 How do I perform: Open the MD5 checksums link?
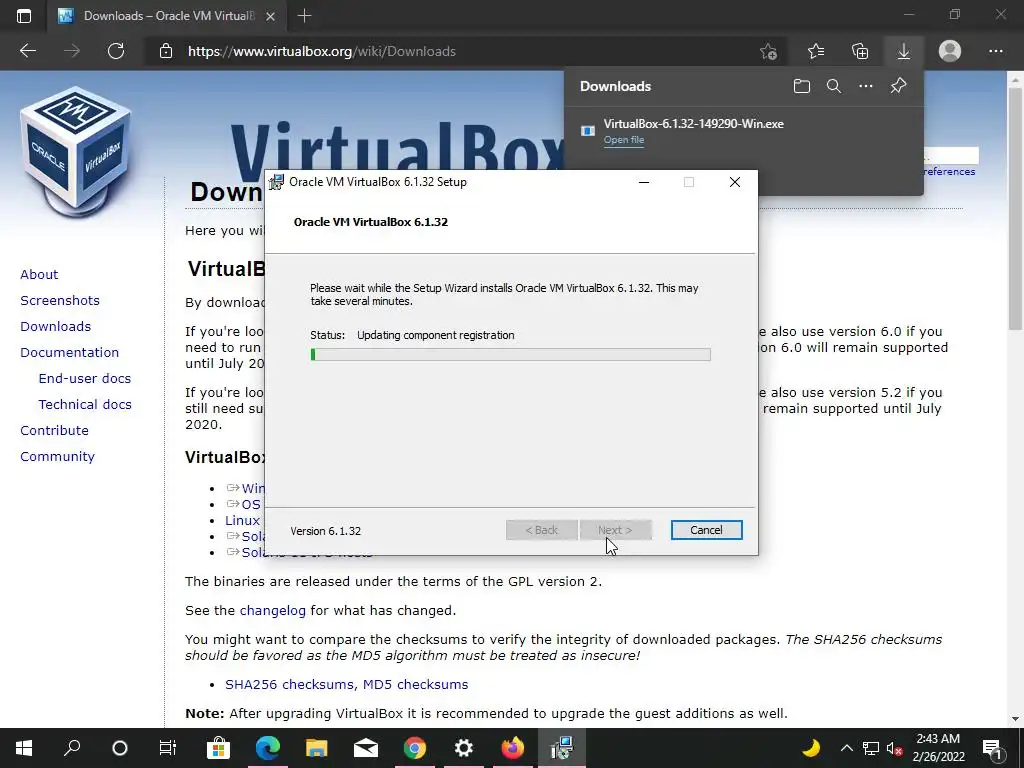point(415,684)
